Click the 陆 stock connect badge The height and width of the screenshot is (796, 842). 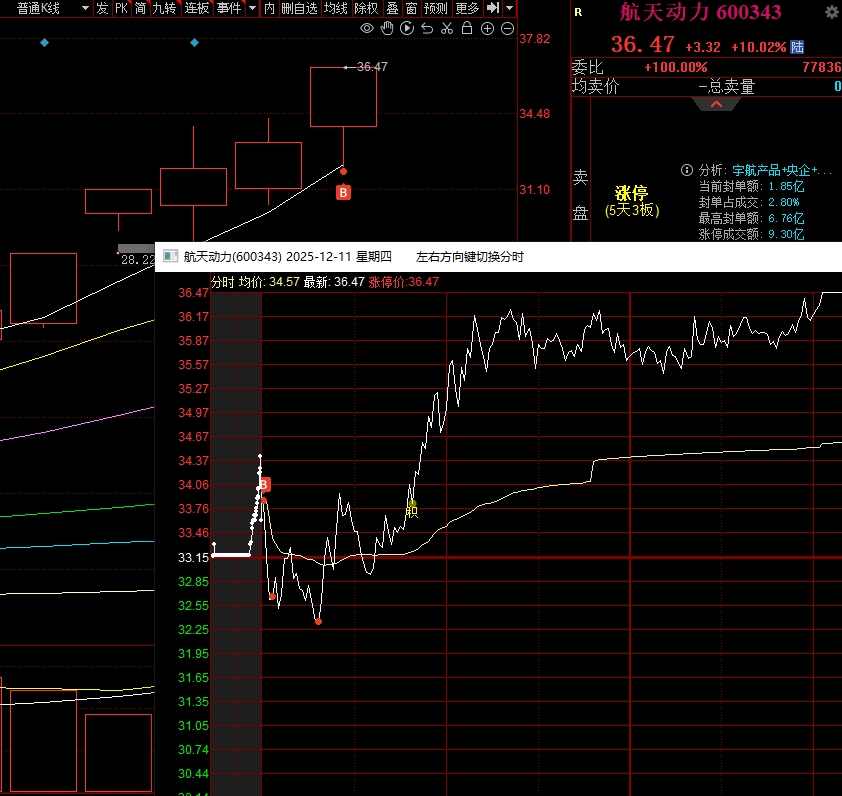pos(797,47)
